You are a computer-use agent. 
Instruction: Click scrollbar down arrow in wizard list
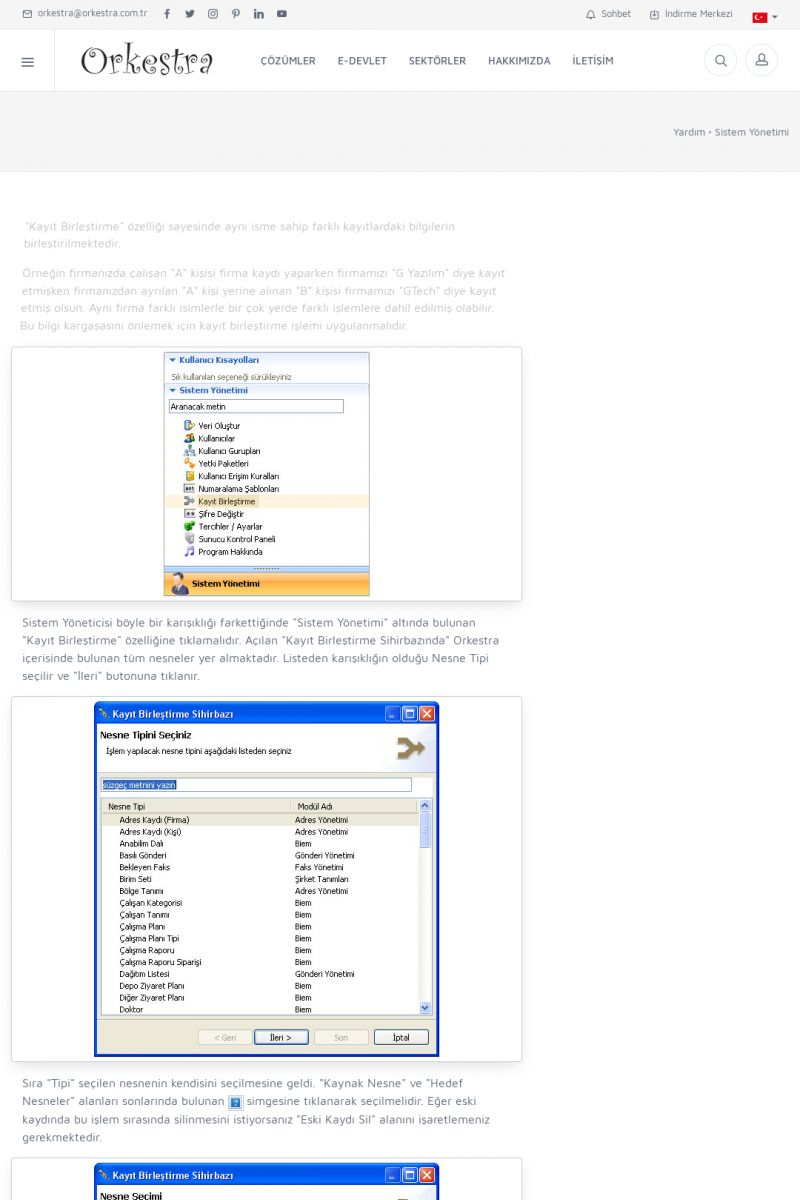[x=425, y=1008]
